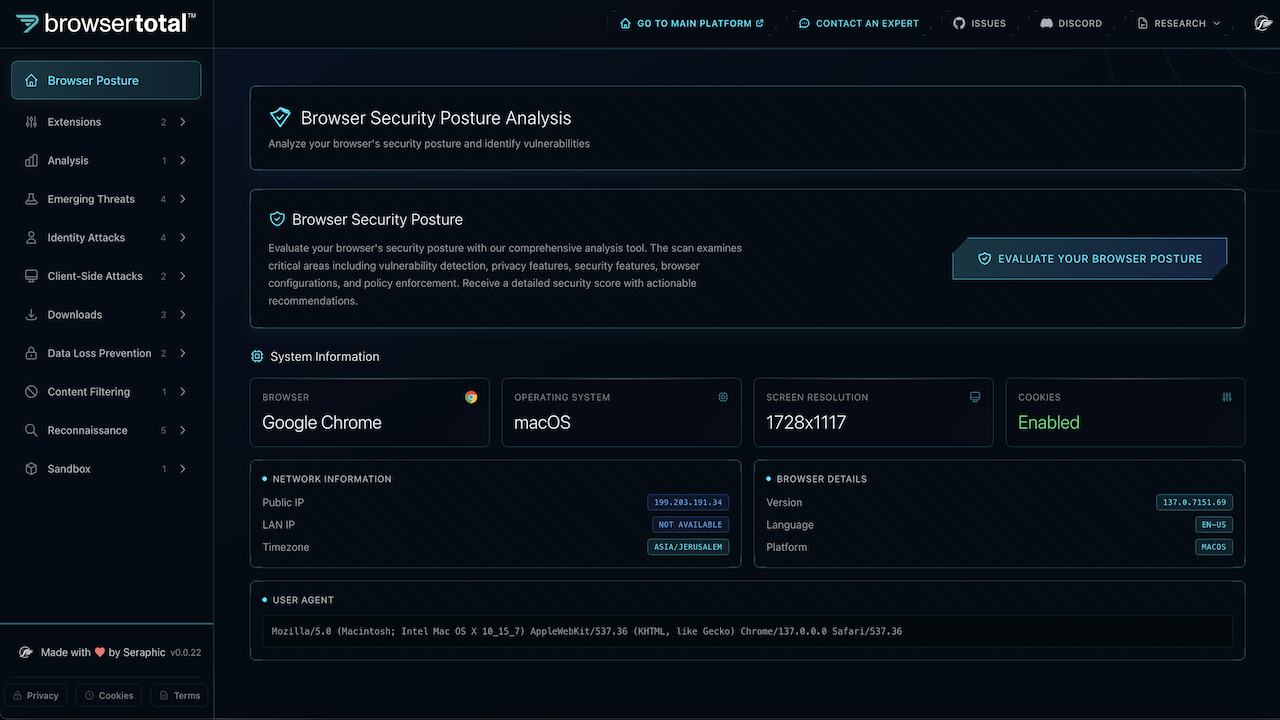
Task: Click the Sandbox cube icon
Action: pos(31,469)
